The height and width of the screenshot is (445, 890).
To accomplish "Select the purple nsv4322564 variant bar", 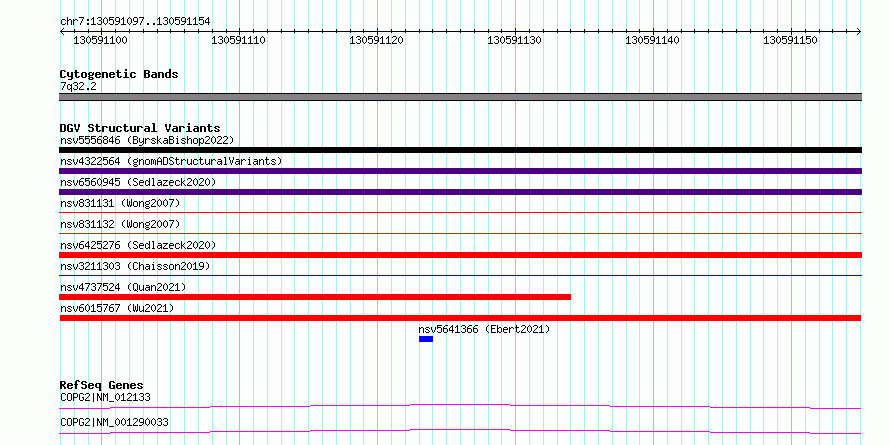I will (460, 171).
